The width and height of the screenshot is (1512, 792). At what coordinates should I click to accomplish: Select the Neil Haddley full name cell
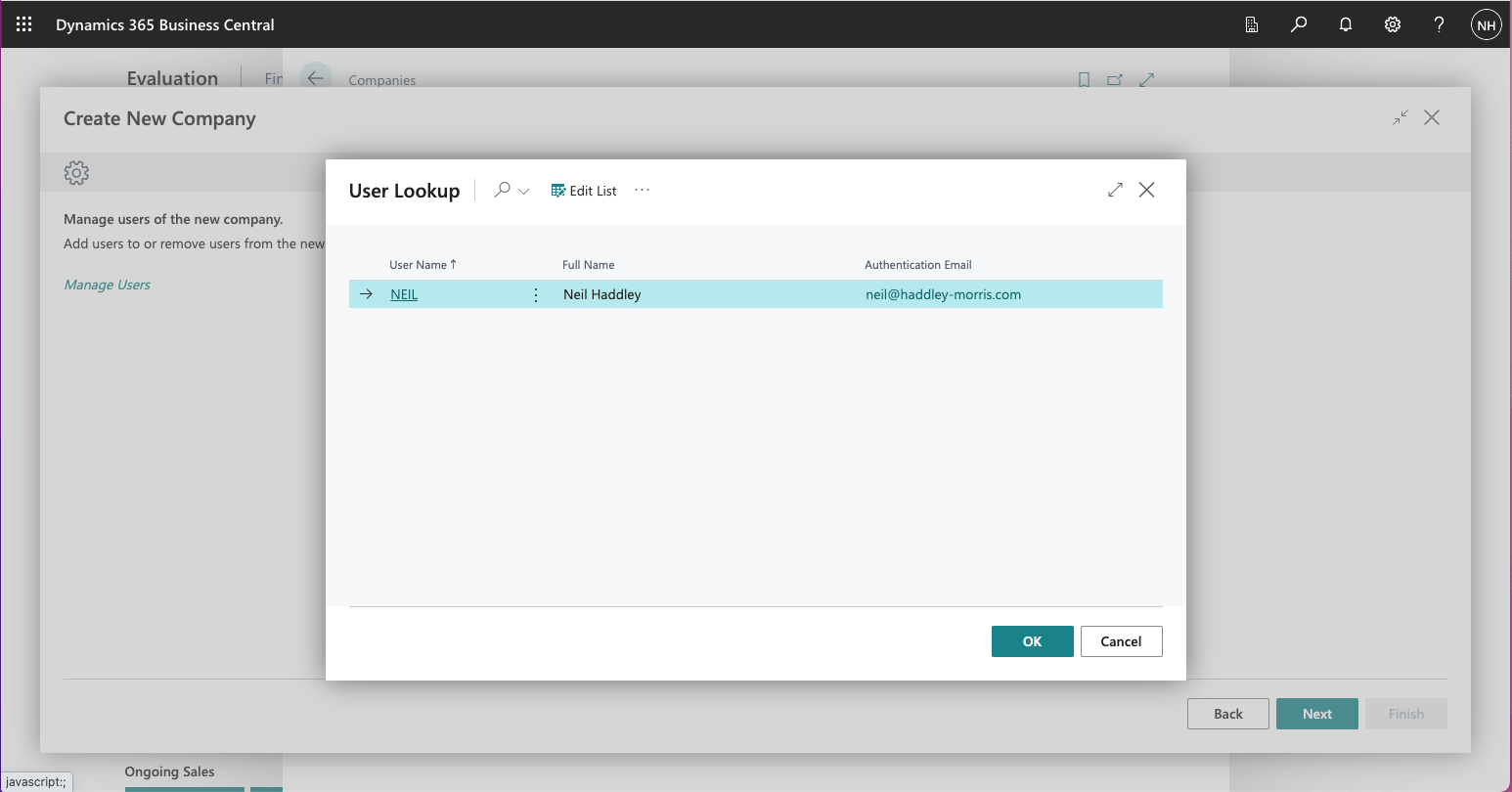click(x=602, y=294)
